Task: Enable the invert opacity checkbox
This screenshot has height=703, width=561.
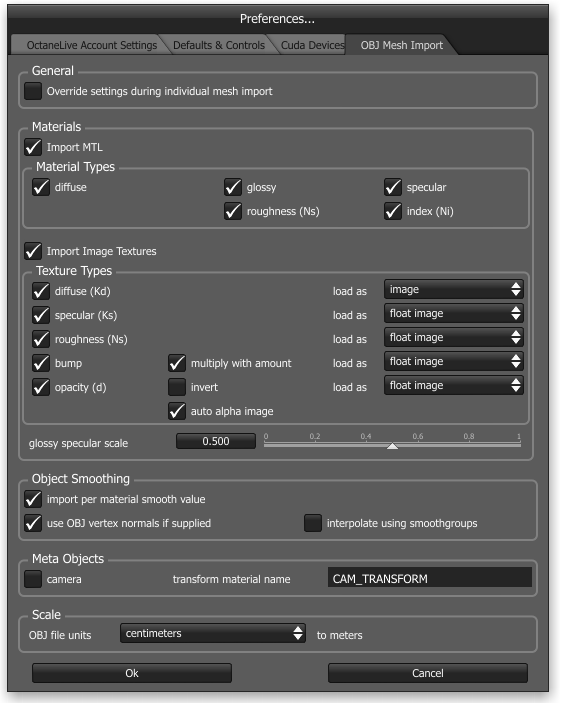Action: coord(177,387)
